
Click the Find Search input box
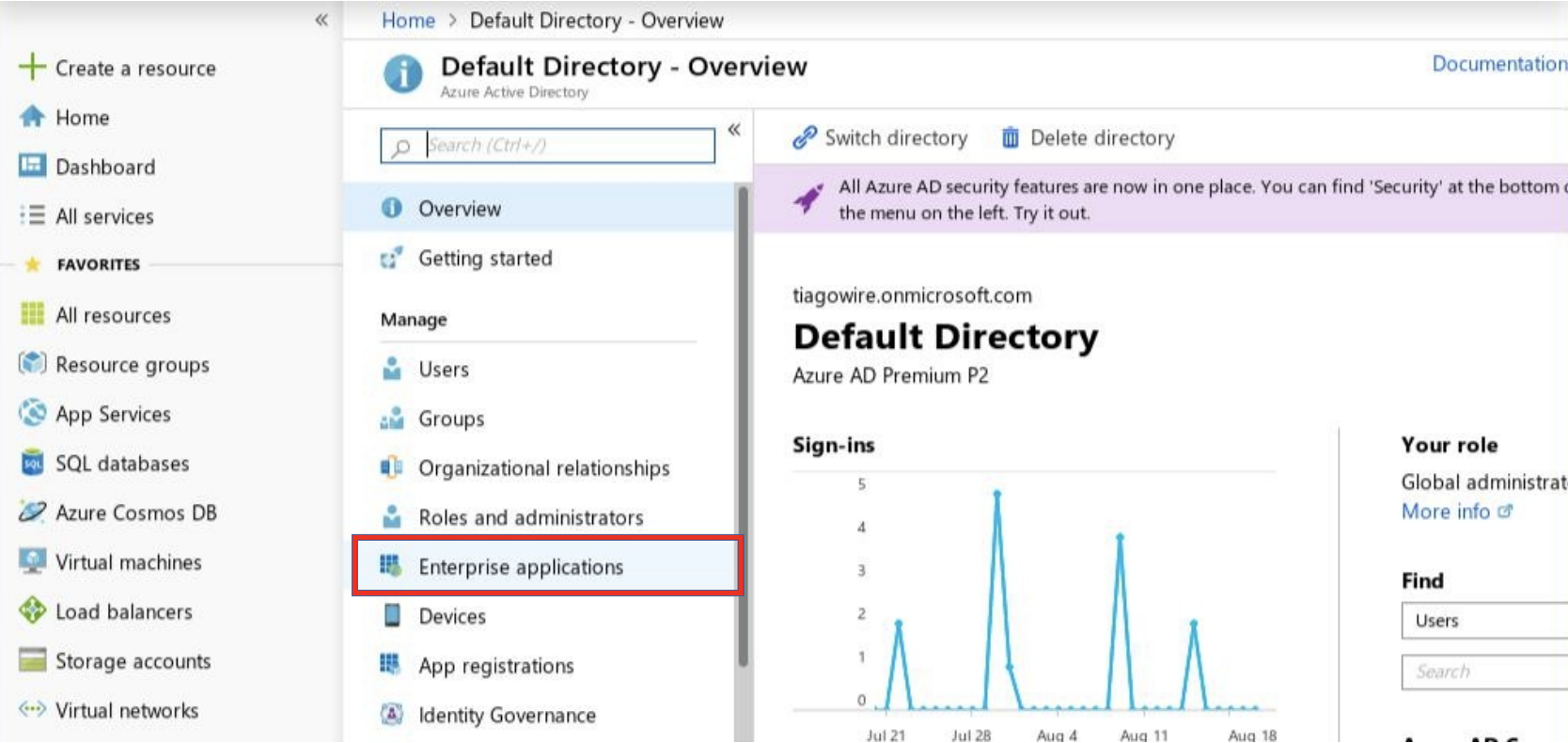[1484, 672]
